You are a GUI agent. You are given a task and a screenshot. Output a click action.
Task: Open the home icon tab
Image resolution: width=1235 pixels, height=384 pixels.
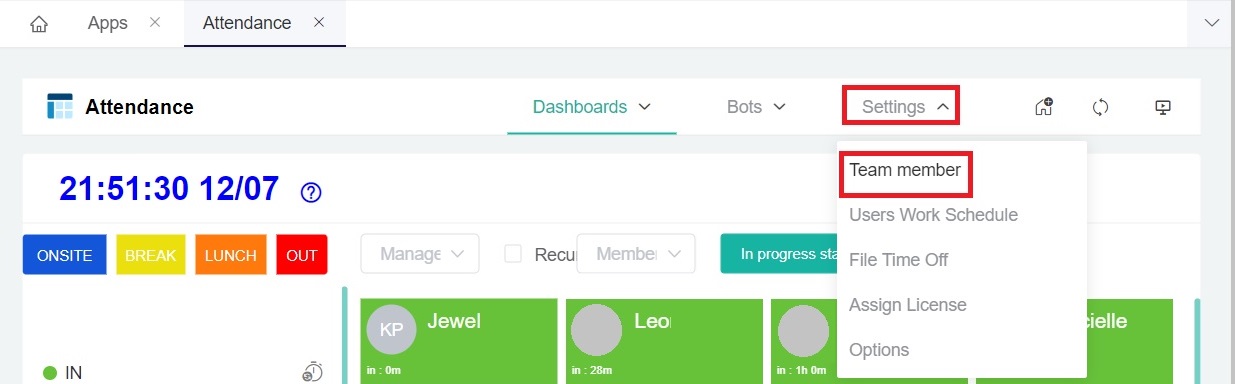coord(39,23)
